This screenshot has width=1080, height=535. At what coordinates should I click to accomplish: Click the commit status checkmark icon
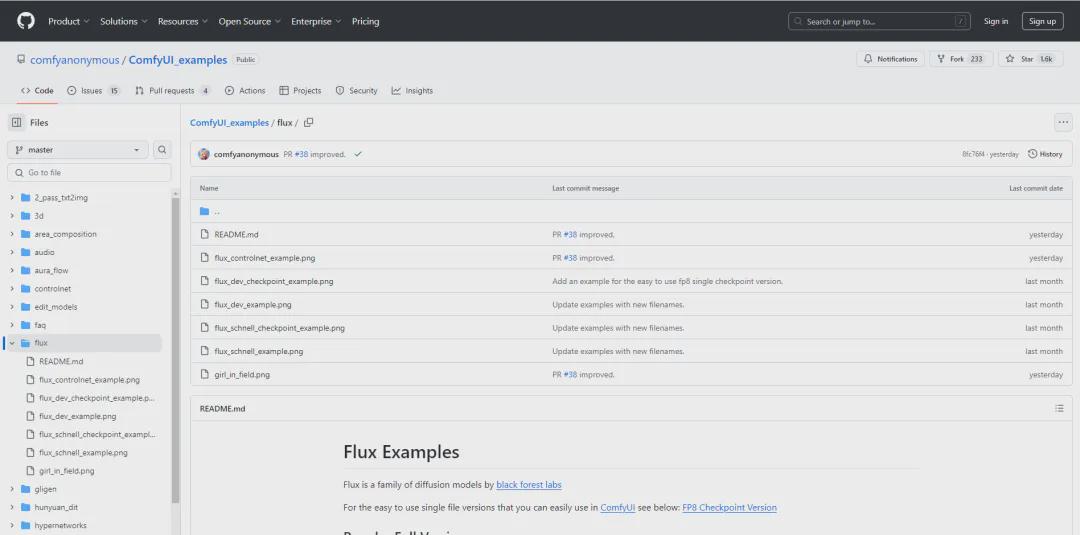(358, 155)
